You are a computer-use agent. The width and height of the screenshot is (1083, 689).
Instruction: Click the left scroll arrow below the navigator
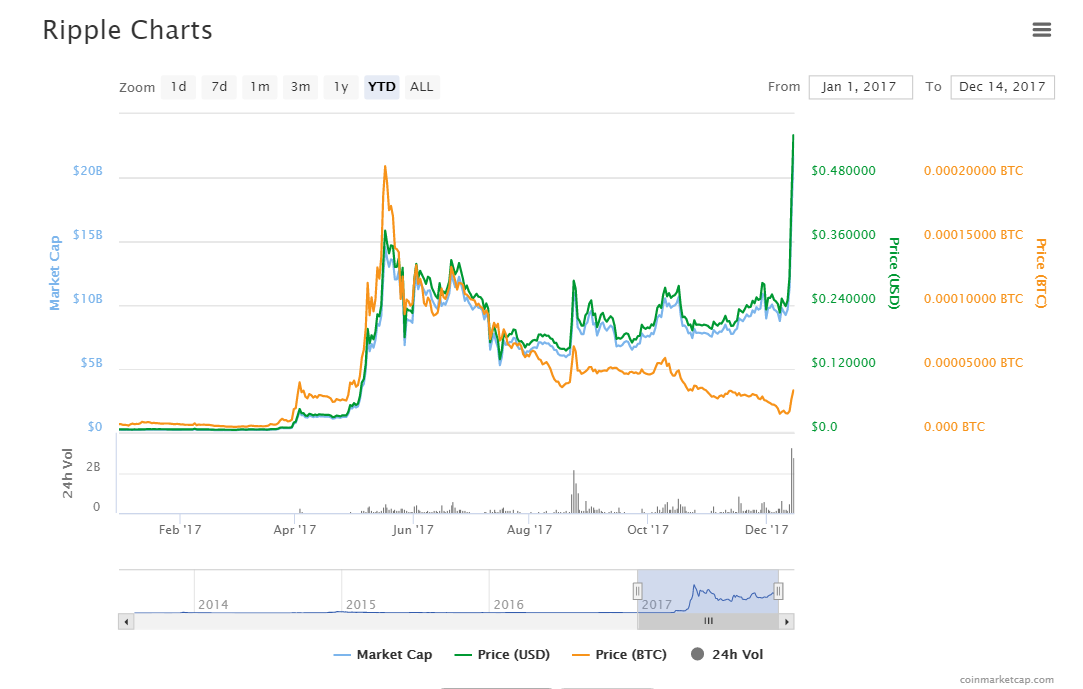125,621
